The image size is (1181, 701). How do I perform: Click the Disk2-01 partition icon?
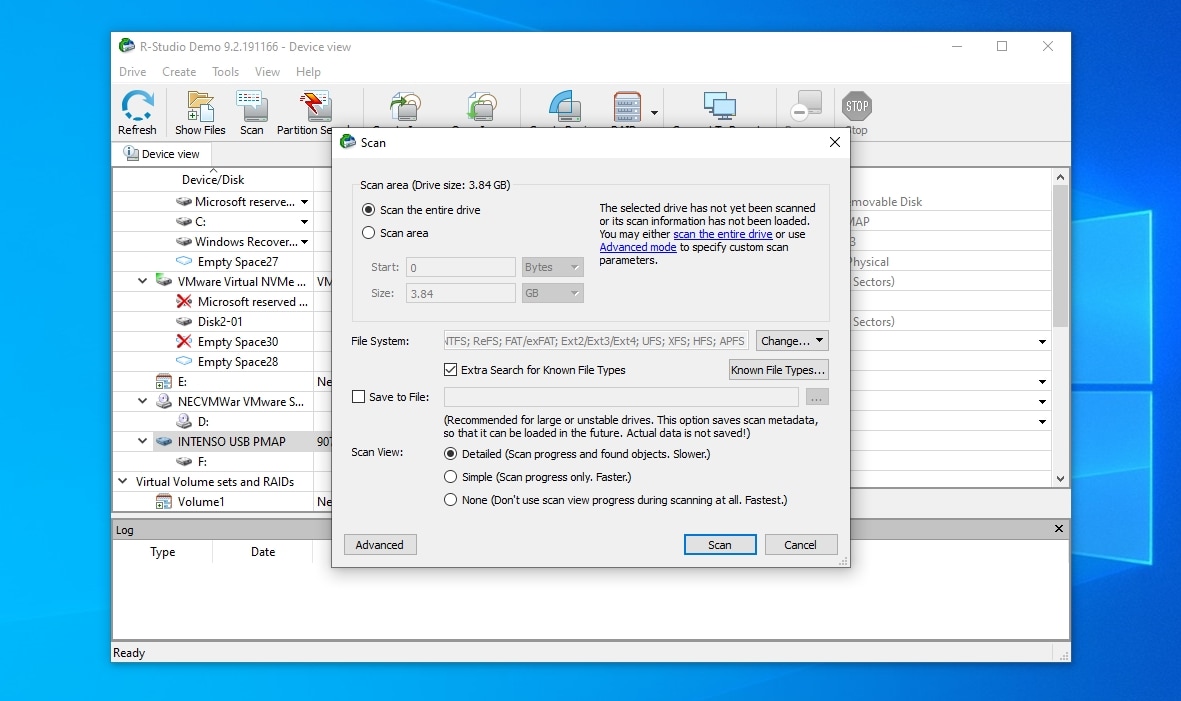[x=184, y=322]
